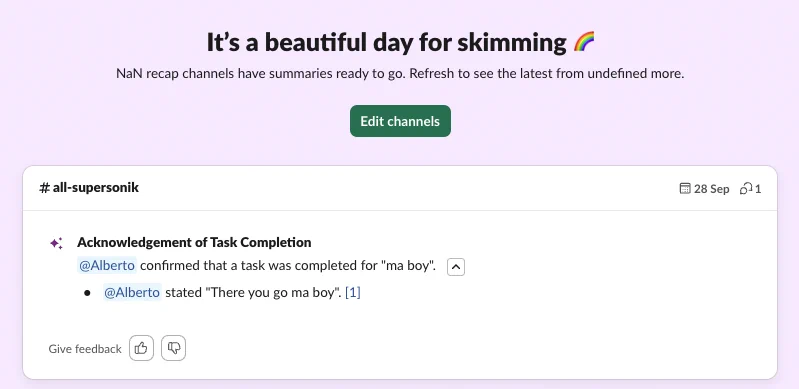The image size is (799, 389).
Task: Give a thumbs up on the summary
Action: coord(141,348)
